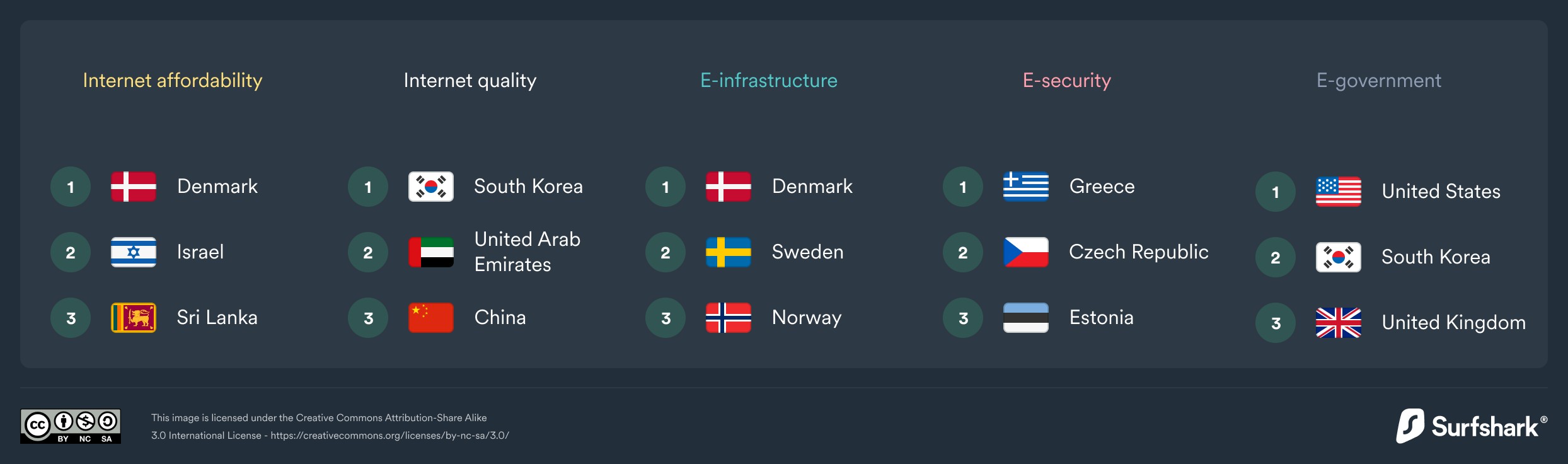This screenshot has height=464, width=1568.
Task: Click the China flag icon
Action: (431, 318)
